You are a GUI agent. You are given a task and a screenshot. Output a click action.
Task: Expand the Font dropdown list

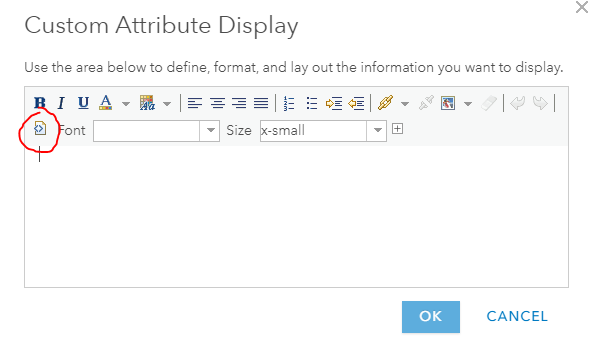tap(210, 131)
